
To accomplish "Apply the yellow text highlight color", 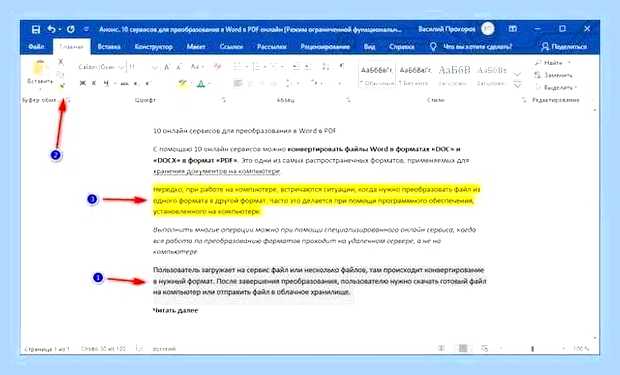I will pos(182,83).
